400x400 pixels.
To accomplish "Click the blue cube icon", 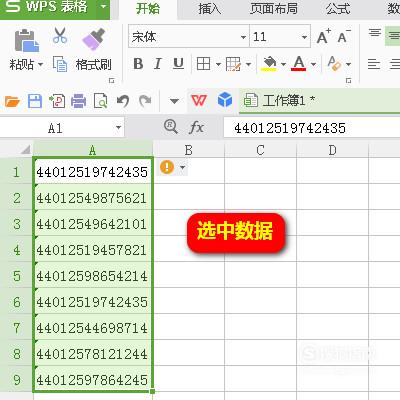I will pyautogui.click(x=225, y=100).
